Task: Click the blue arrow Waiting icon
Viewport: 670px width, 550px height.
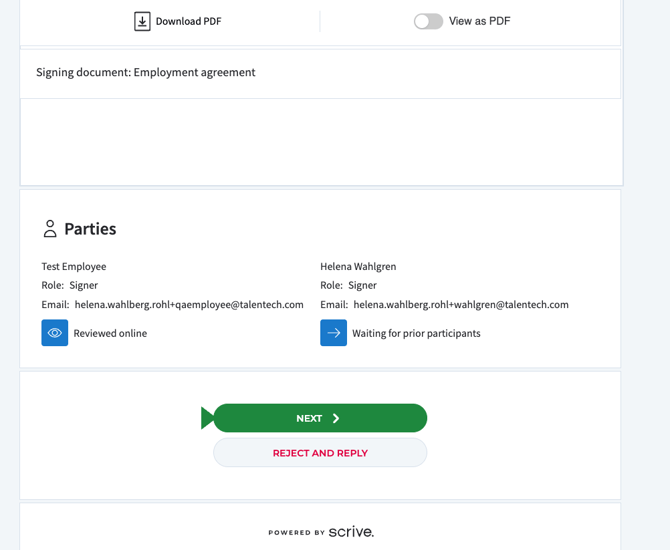Action: point(333,333)
